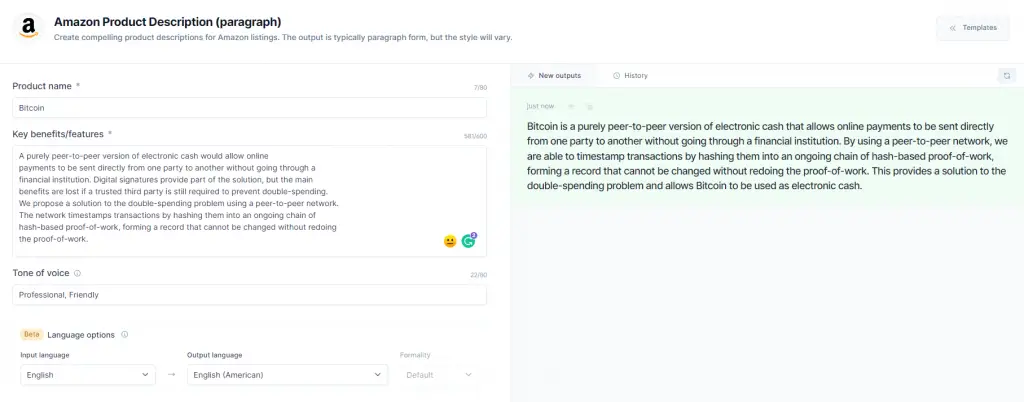Click the Beta badge label

31,334
